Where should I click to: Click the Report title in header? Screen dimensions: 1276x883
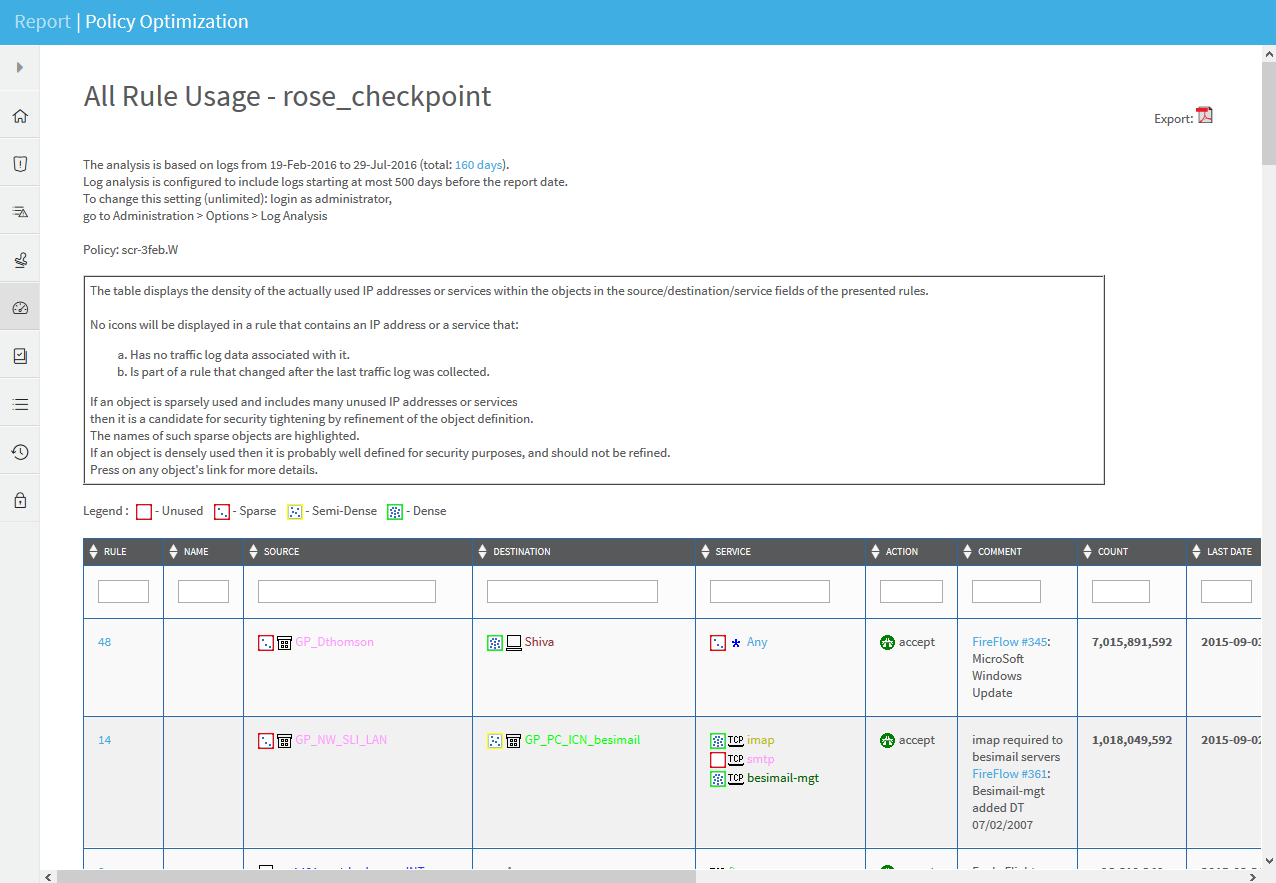pyautogui.click(x=42, y=22)
